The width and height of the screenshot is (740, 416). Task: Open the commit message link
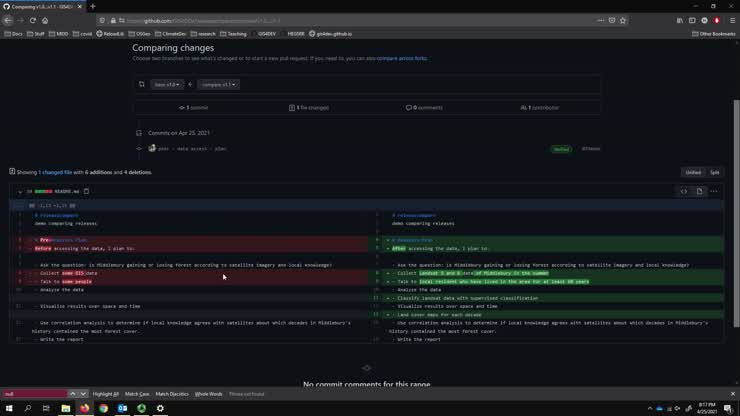pyautogui.click(x=192, y=149)
